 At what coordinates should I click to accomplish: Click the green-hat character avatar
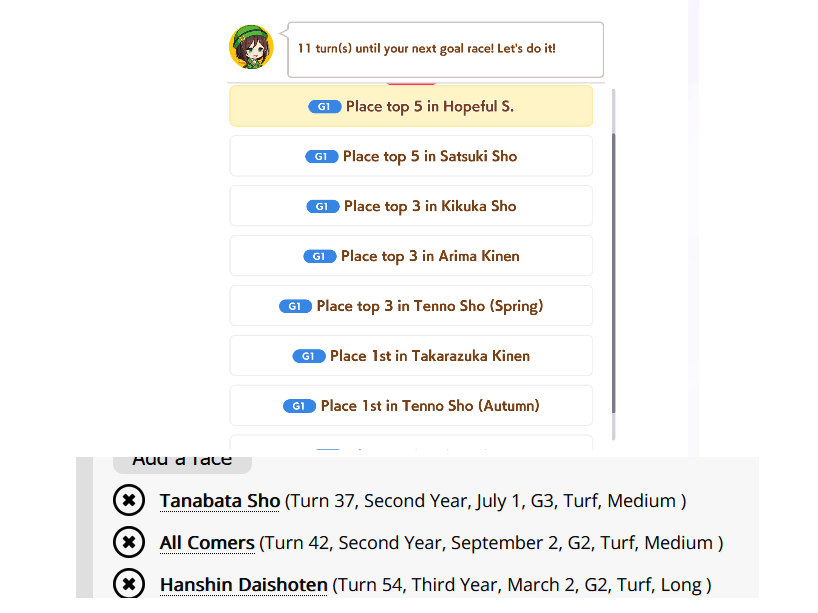coord(251,47)
